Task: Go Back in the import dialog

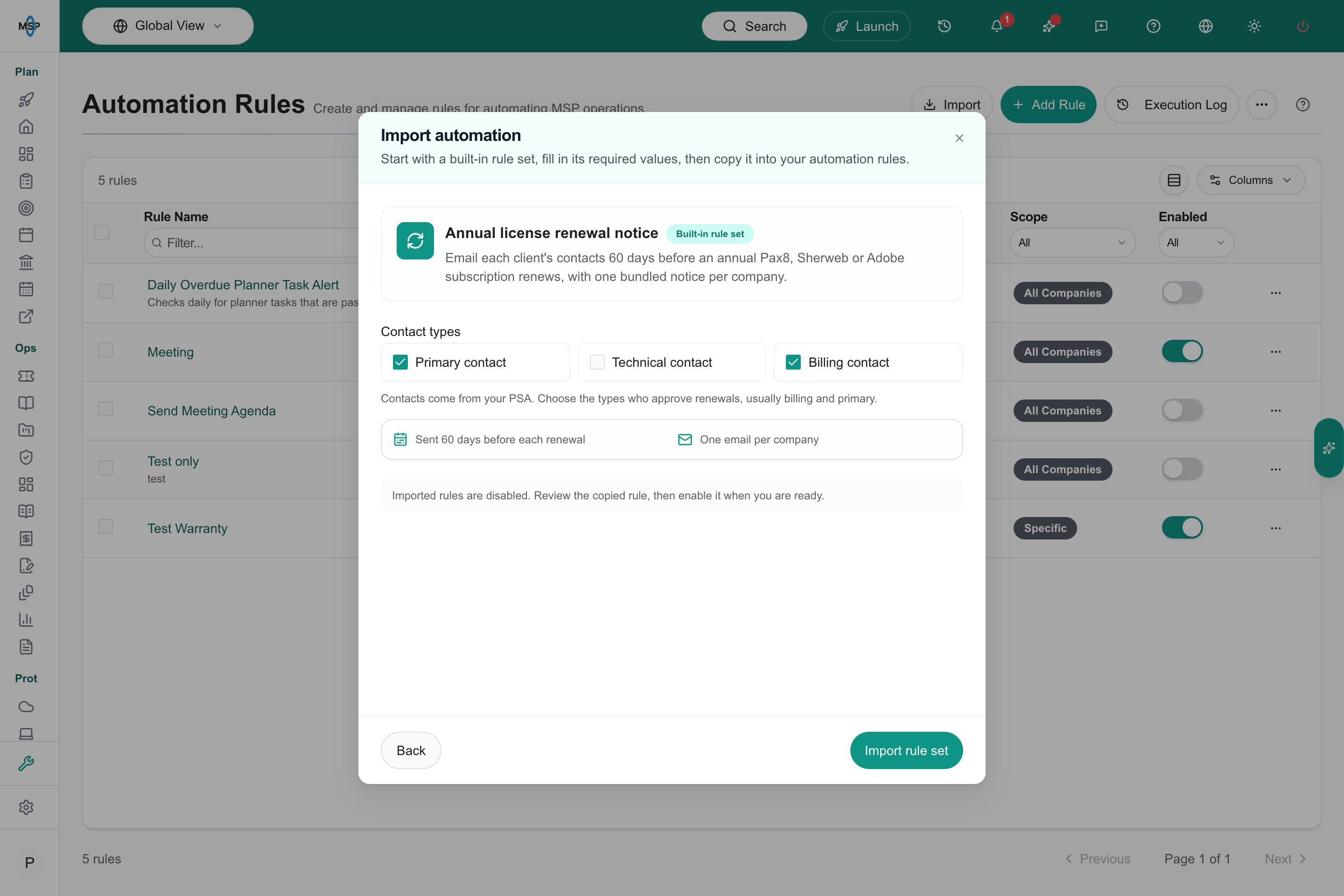Action: tap(411, 750)
